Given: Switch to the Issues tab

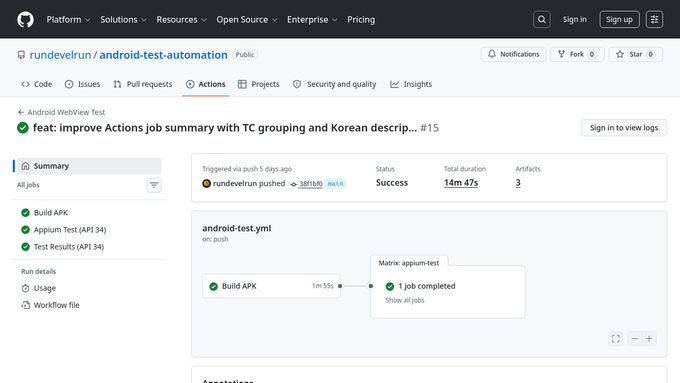Looking at the screenshot, I should click(x=82, y=84).
